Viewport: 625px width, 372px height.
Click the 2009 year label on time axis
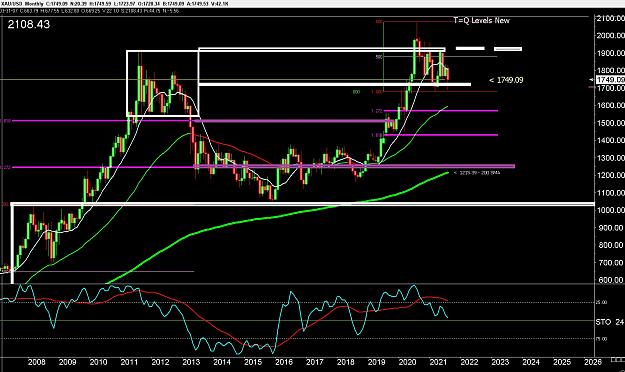pyautogui.click(x=67, y=362)
